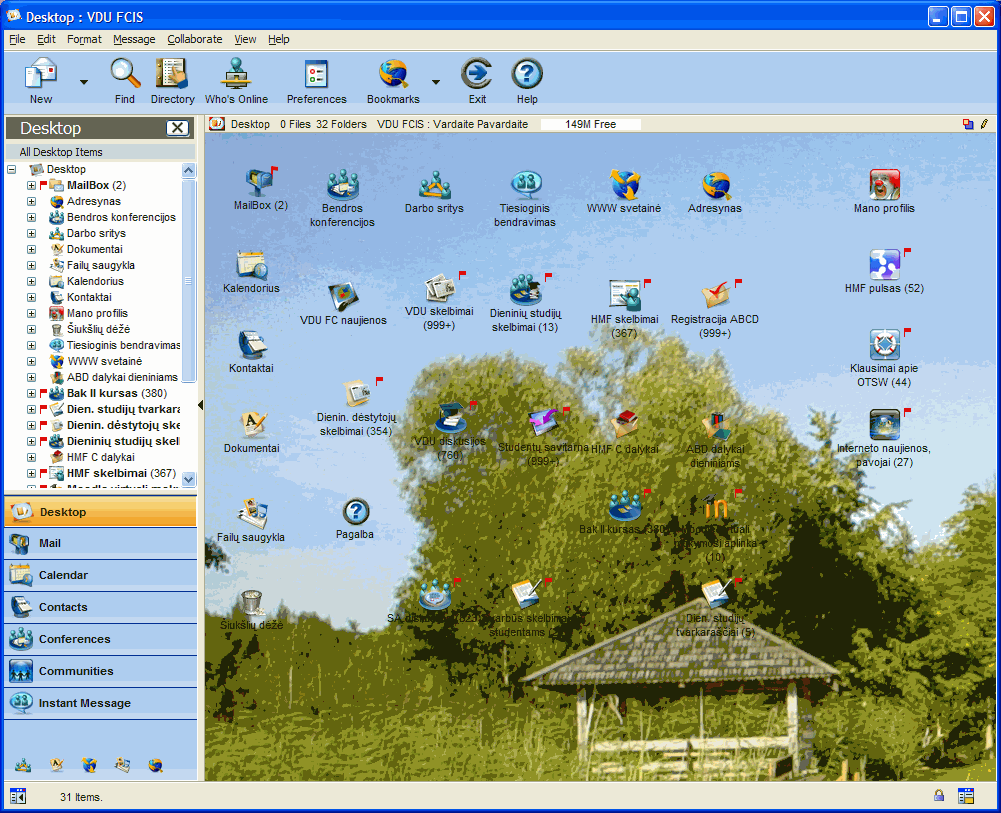Open Šiukšlių dėžė trash icon on desktop
Image resolution: width=1001 pixels, height=813 pixels.
251,603
